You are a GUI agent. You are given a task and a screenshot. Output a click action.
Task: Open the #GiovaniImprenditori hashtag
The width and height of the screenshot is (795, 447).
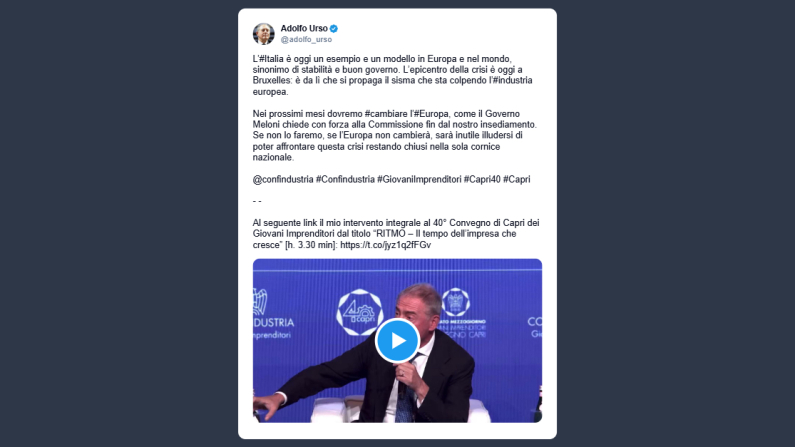419,179
